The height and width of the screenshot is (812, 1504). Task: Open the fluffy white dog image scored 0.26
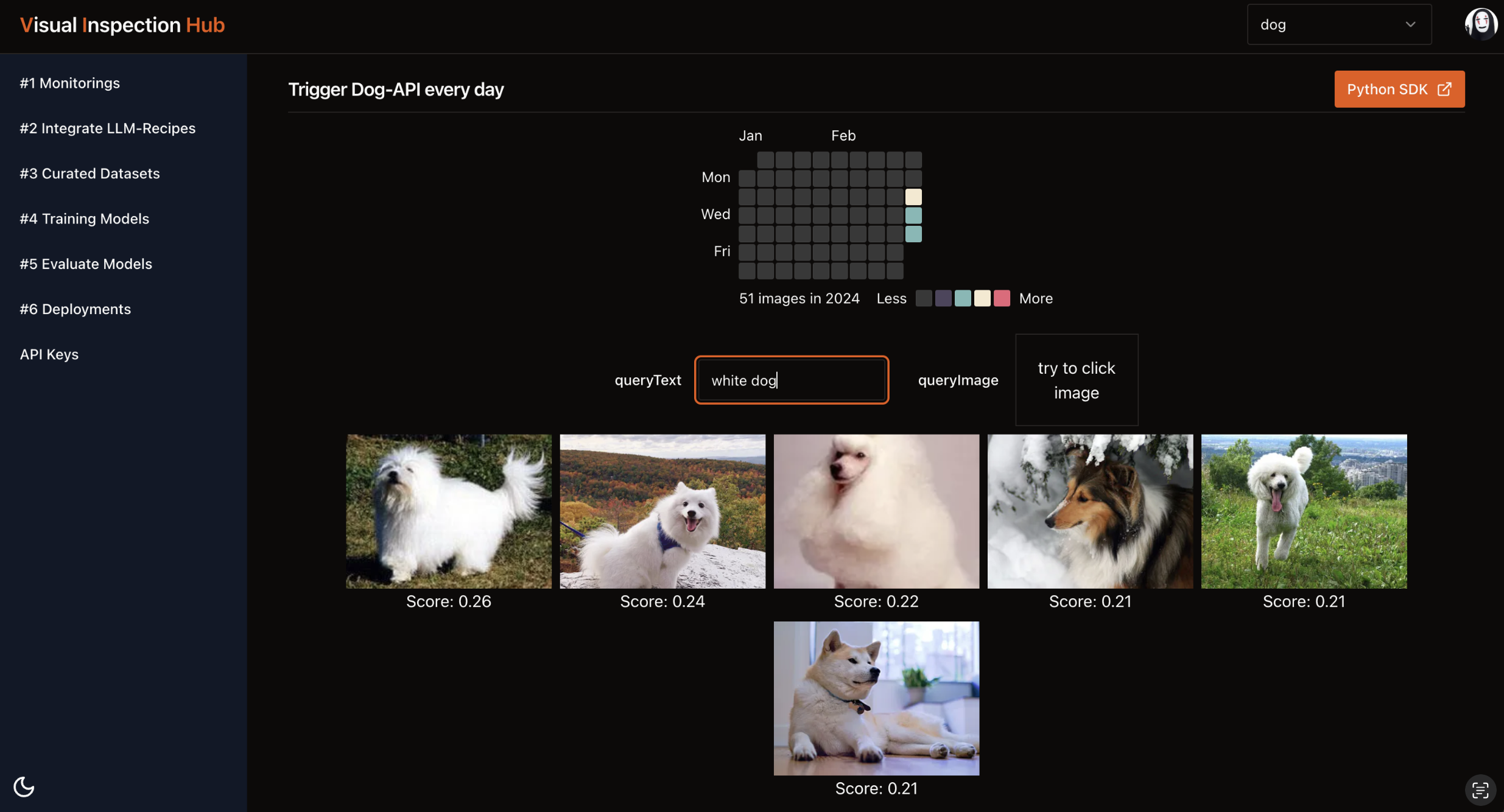pos(449,511)
